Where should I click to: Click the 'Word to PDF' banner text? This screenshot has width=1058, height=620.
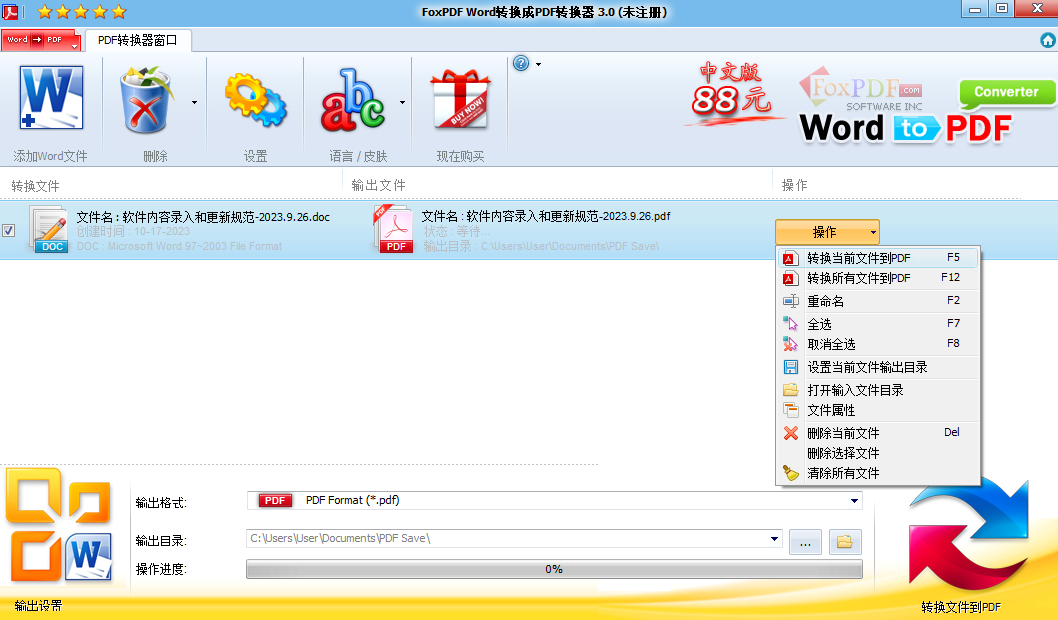point(906,128)
